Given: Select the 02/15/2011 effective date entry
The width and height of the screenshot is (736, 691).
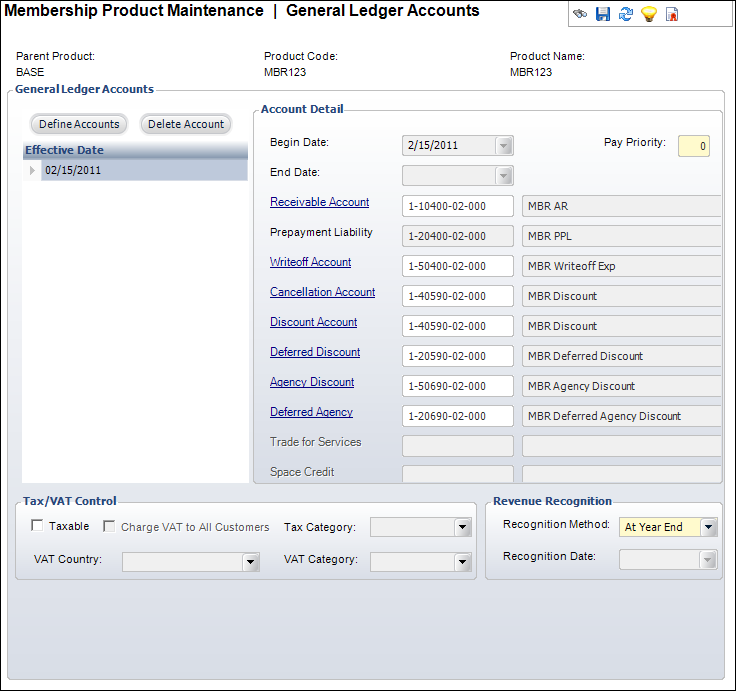Looking at the screenshot, I should (73, 171).
